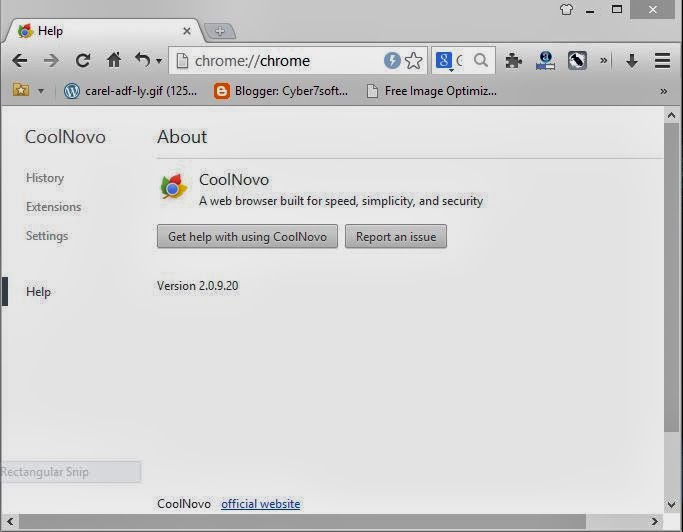Open History in the sidebar
Image resolution: width=683 pixels, height=532 pixels.
(x=45, y=178)
